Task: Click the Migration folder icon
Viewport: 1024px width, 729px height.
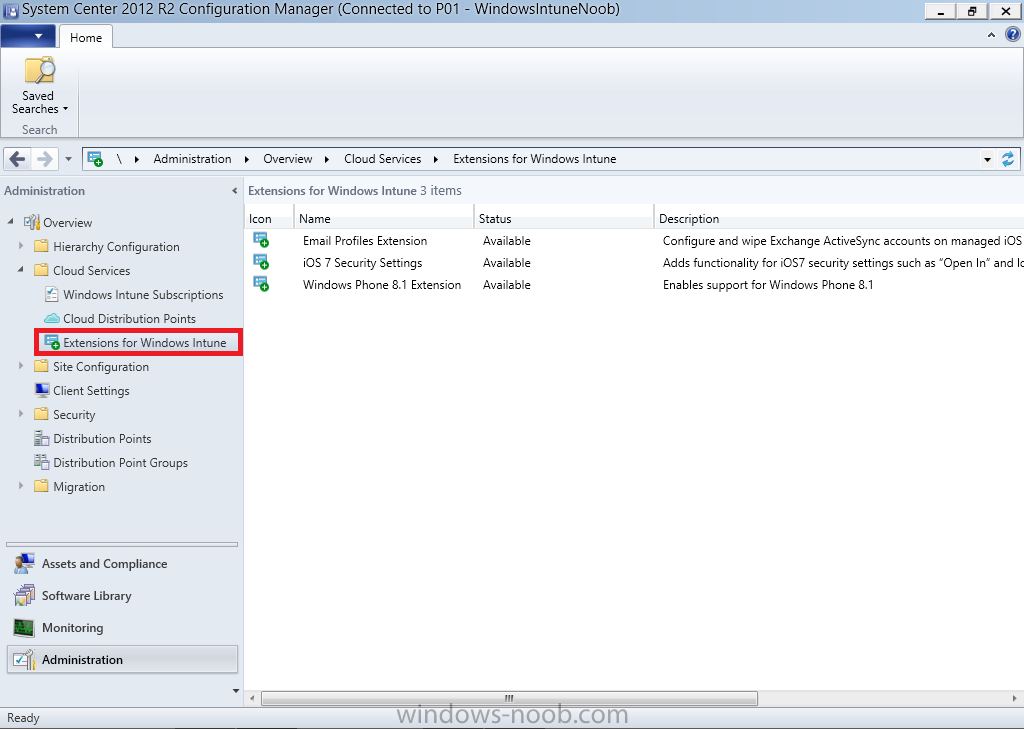Action: click(x=42, y=486)
